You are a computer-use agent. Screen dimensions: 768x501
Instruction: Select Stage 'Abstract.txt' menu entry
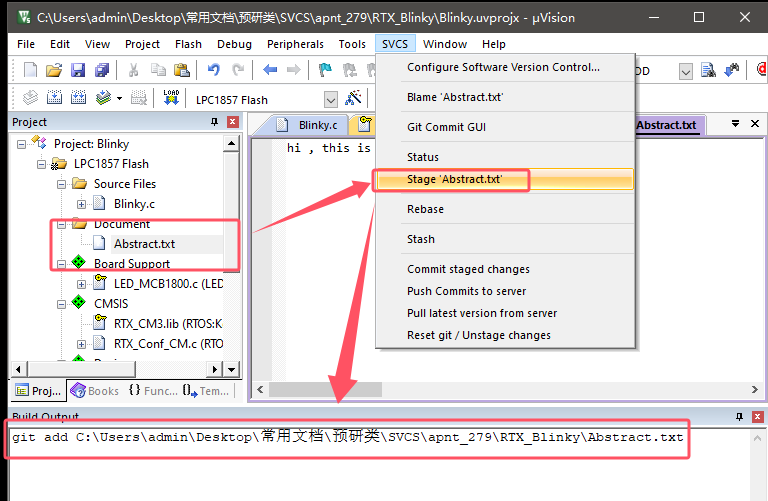point(454,180)
